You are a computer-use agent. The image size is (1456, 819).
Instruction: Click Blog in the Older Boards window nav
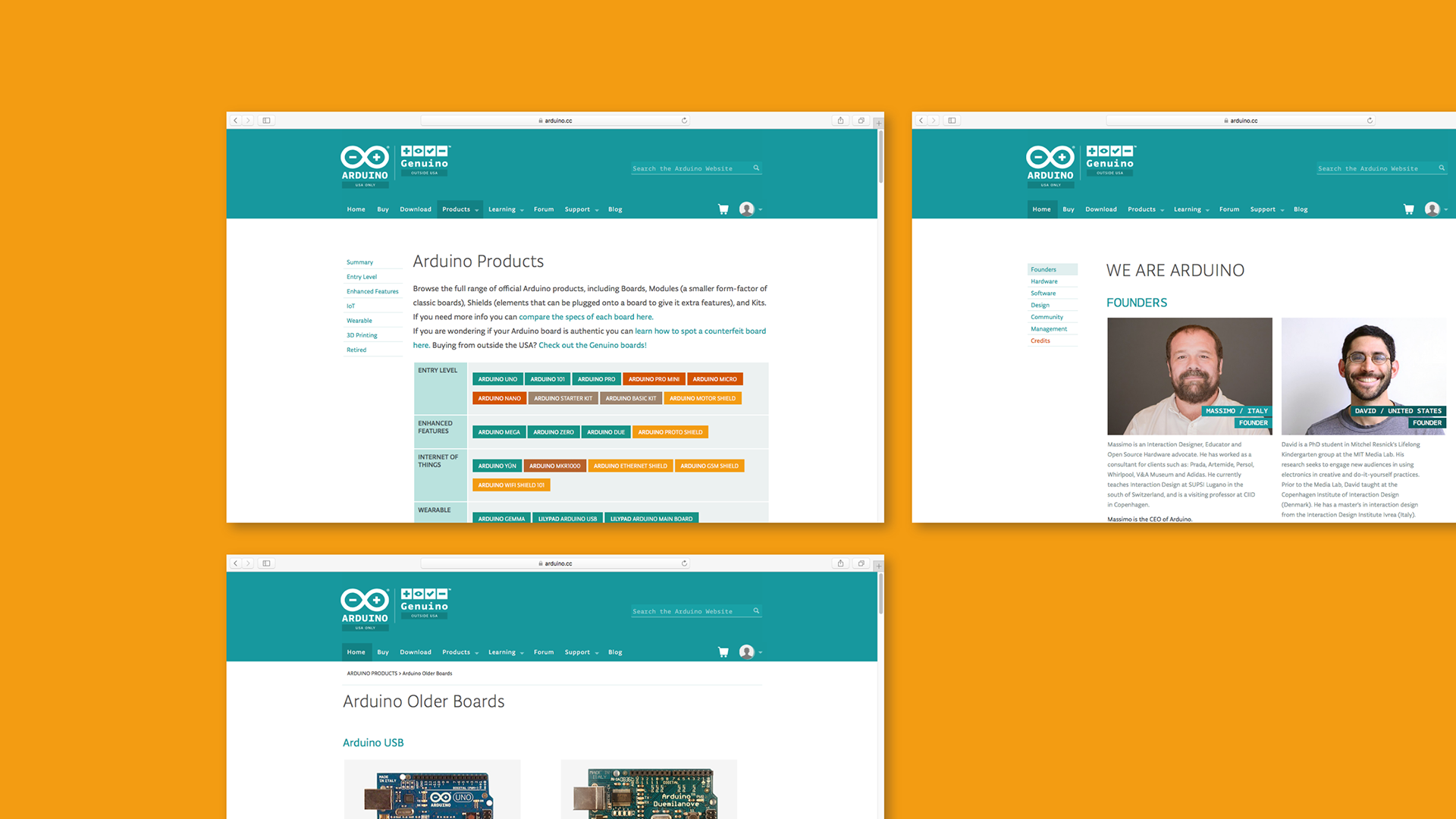(615, 652)
